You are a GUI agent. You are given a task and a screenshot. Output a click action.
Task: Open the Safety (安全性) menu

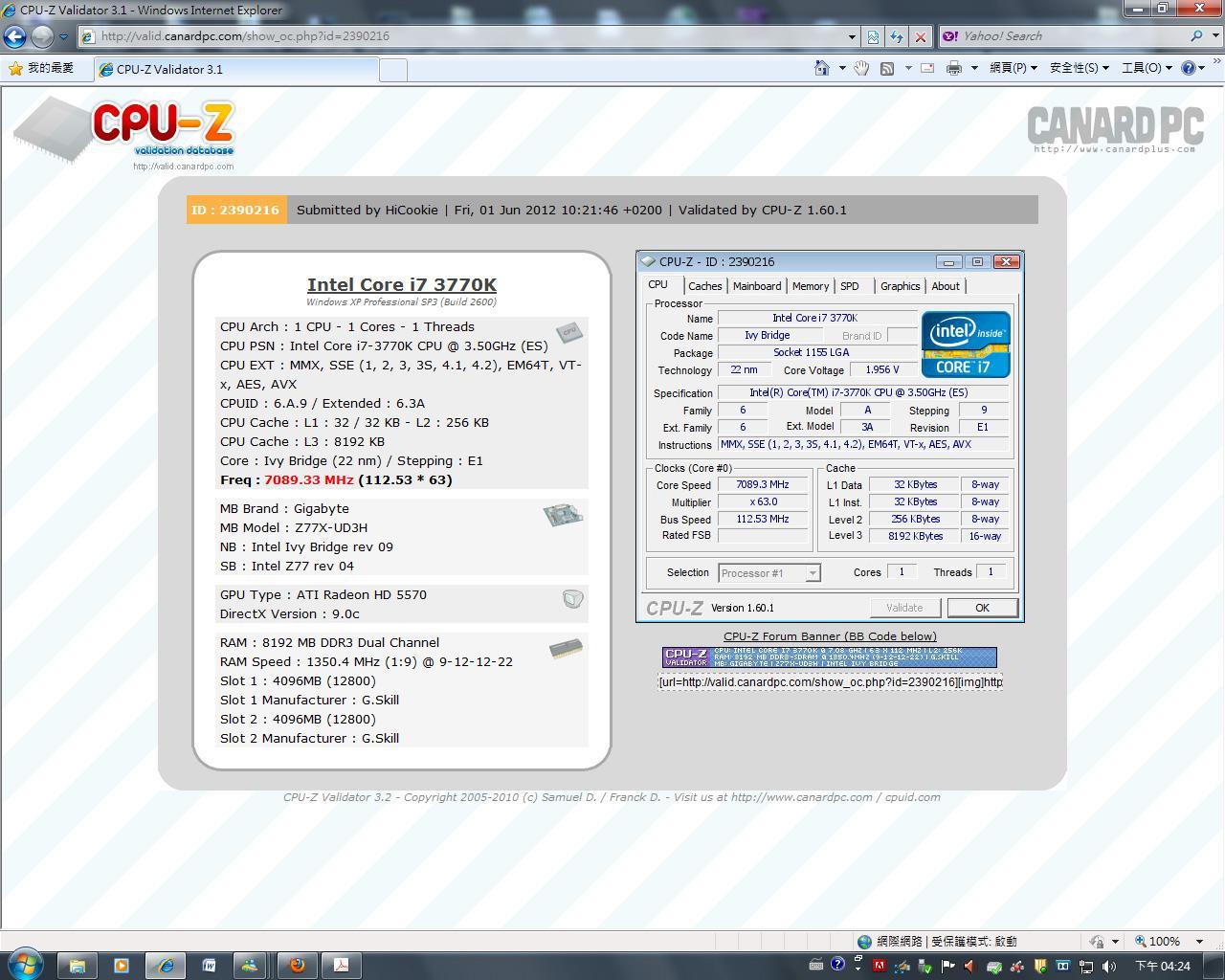[x=1079, y=68]
